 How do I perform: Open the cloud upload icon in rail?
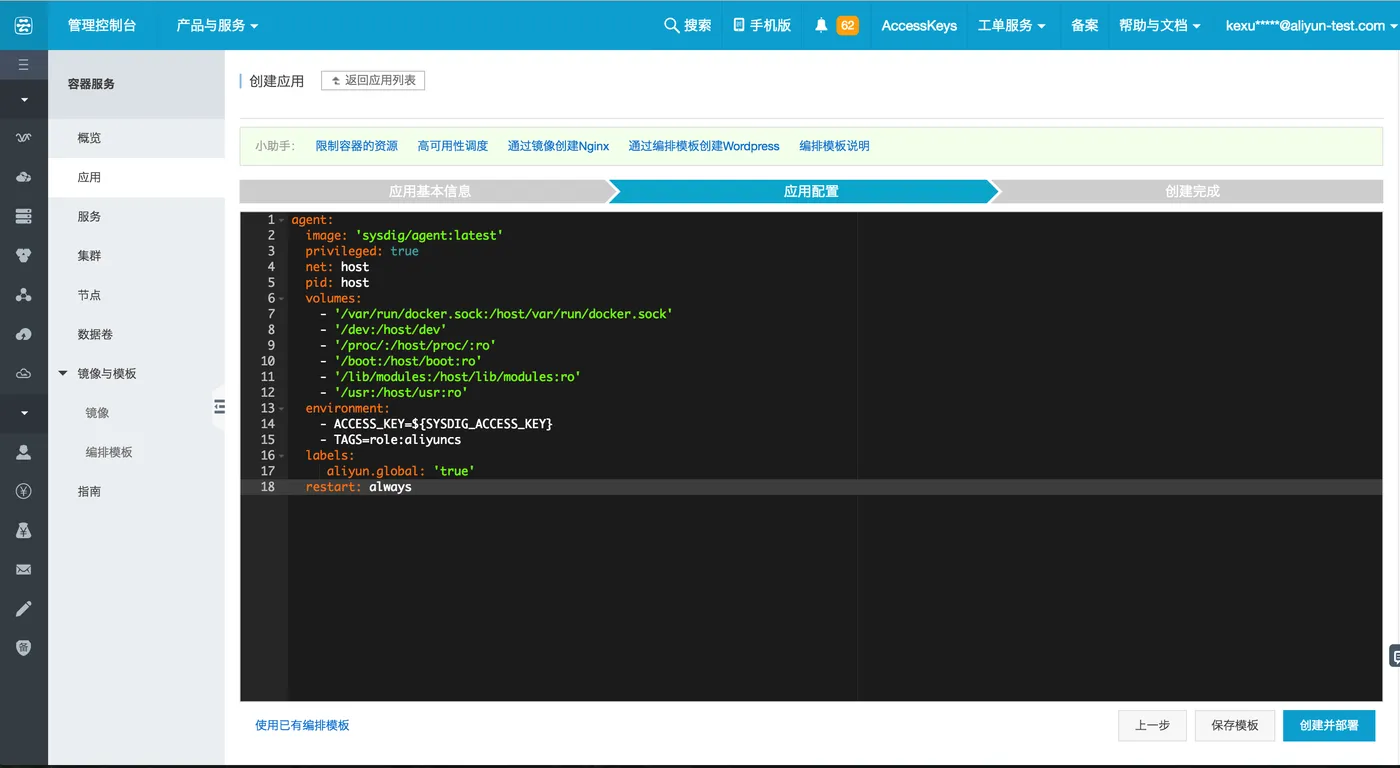click(24, 334)
